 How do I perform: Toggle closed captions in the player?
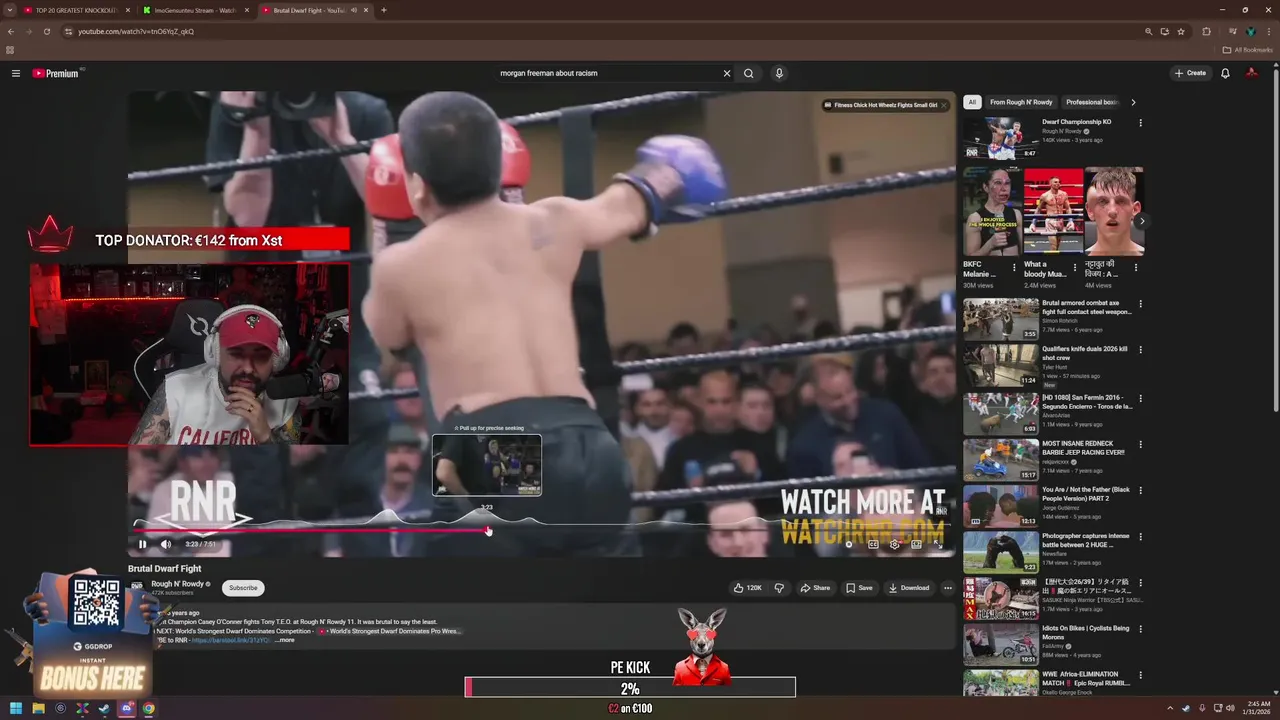(873, 544)
